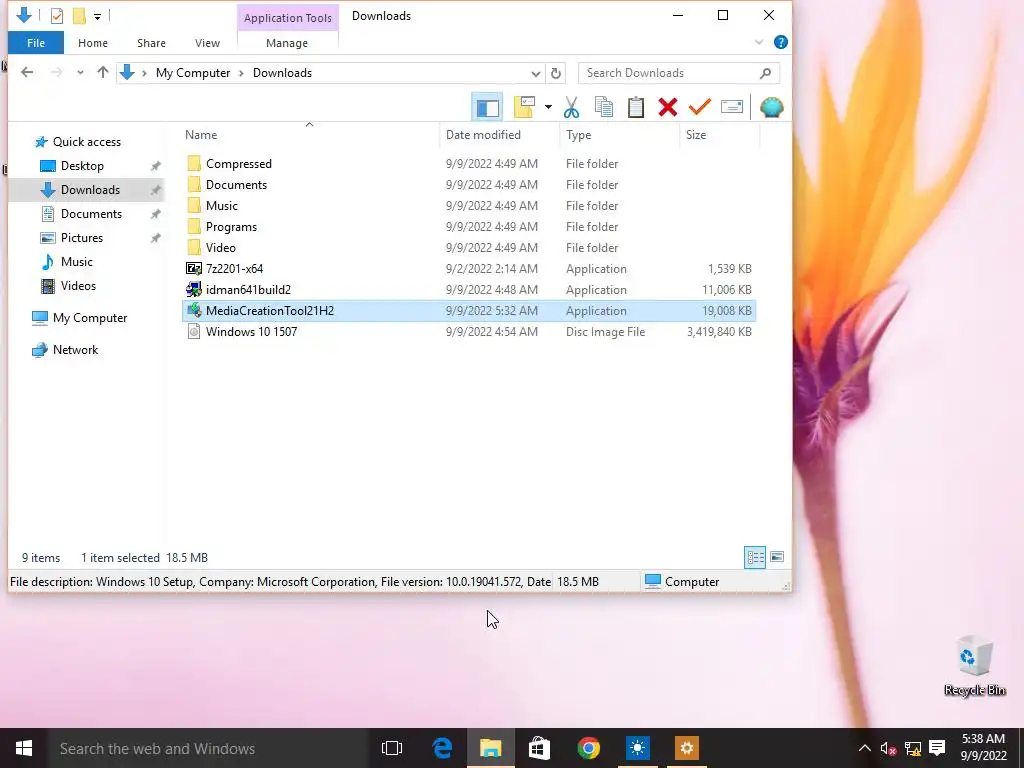
Task: Select the Compressed folder
Action: coord(238,164)
